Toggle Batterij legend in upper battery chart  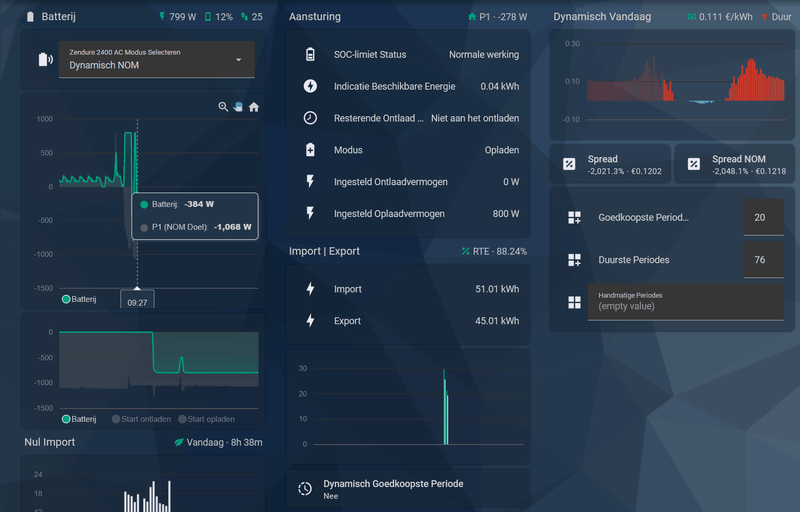[79, 299]
